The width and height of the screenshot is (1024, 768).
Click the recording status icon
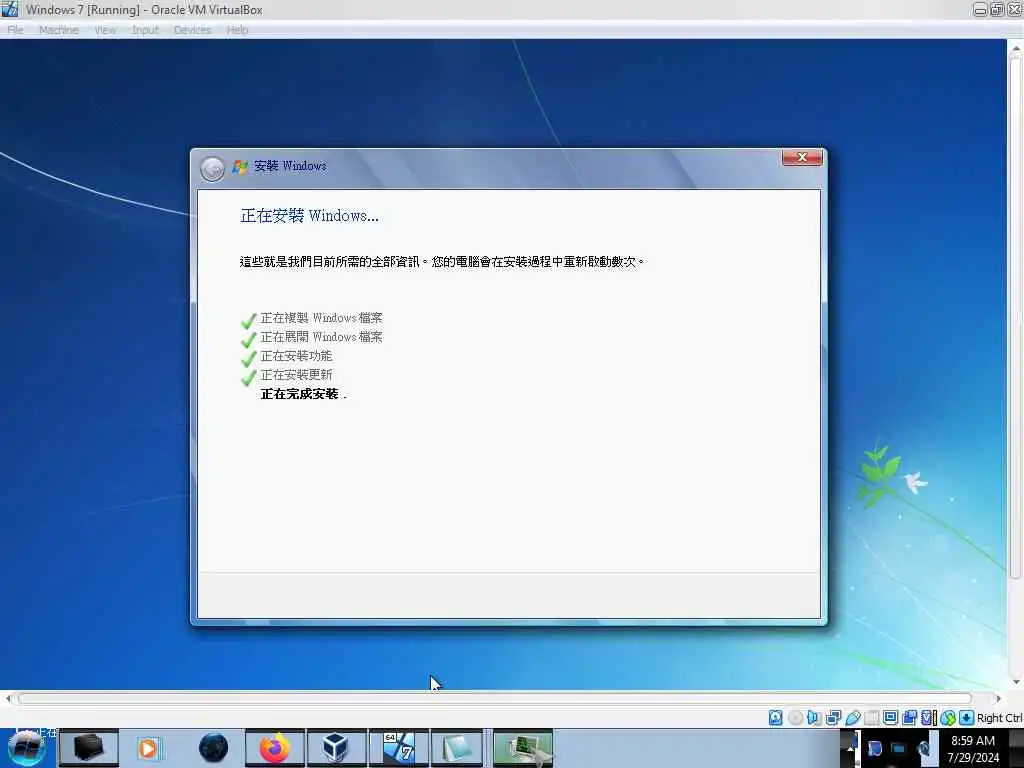pyautogui.click(x=909, y=718)
